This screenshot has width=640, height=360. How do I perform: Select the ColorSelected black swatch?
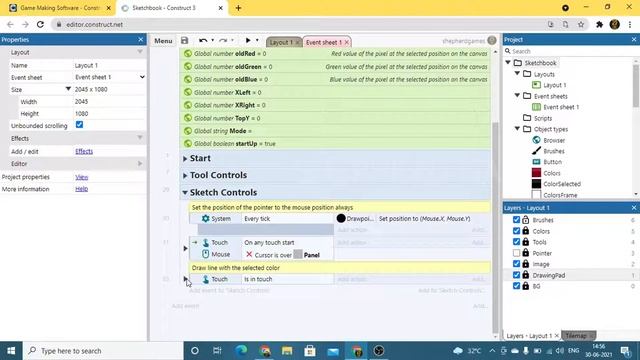[536, 184]
